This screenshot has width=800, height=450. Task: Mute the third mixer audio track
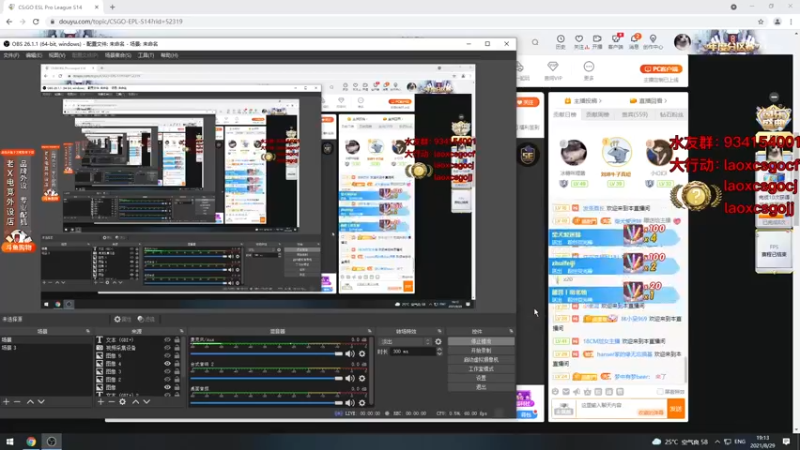click(350, 403)
